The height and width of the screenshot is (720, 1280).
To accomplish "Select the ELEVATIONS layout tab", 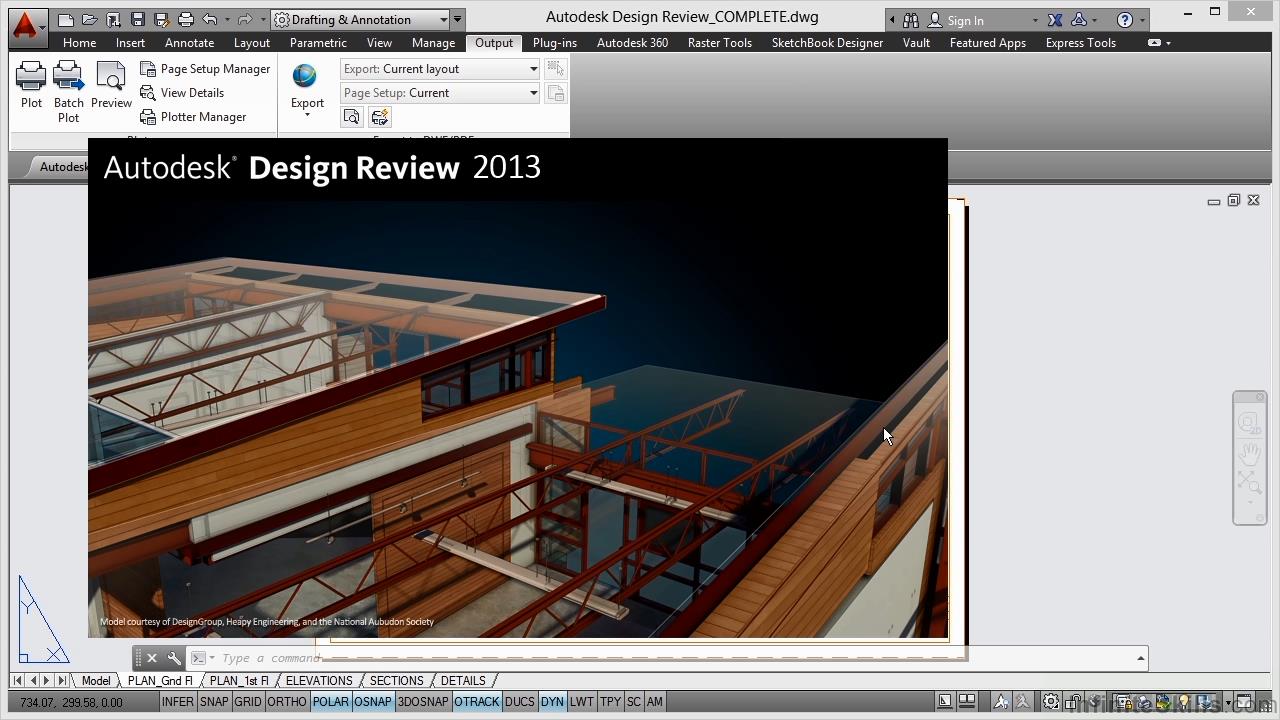I will [x=319, y=681].
